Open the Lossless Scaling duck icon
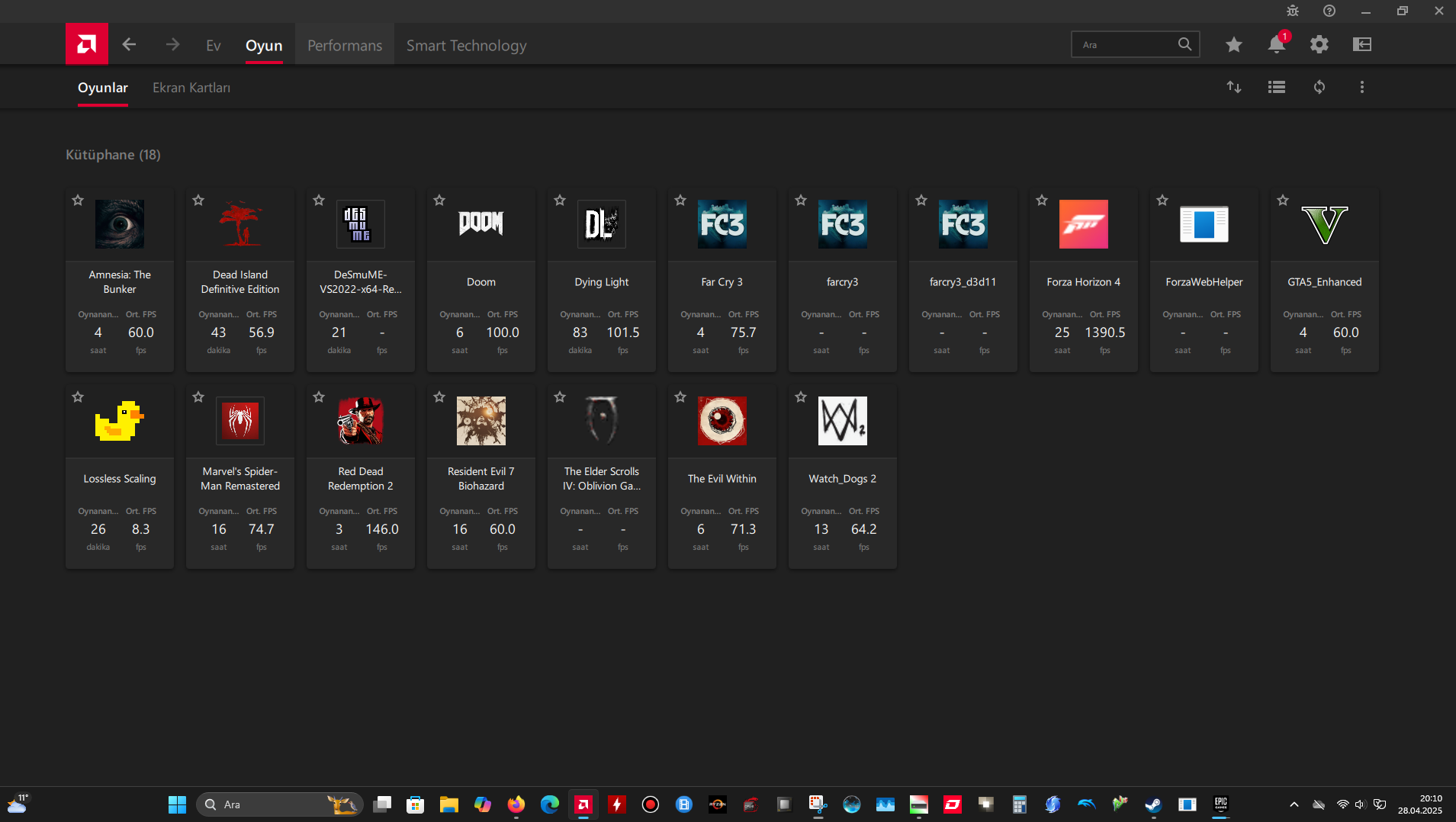Image resolution: width=1456 pixels, height=822 pixels. [120, 421]
